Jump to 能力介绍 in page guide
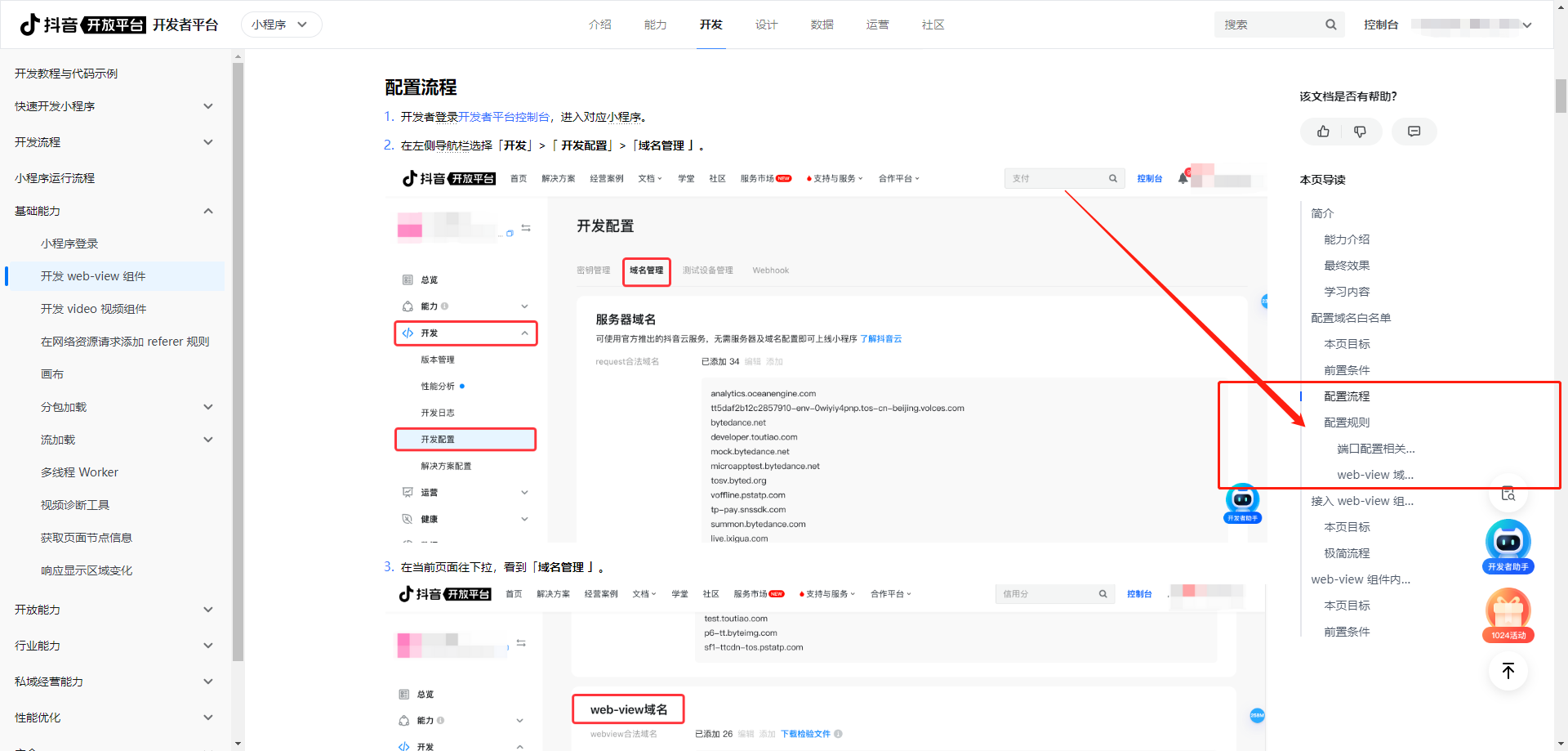The width and height of the screenshot is (1568, 751). coord(1347,239)
